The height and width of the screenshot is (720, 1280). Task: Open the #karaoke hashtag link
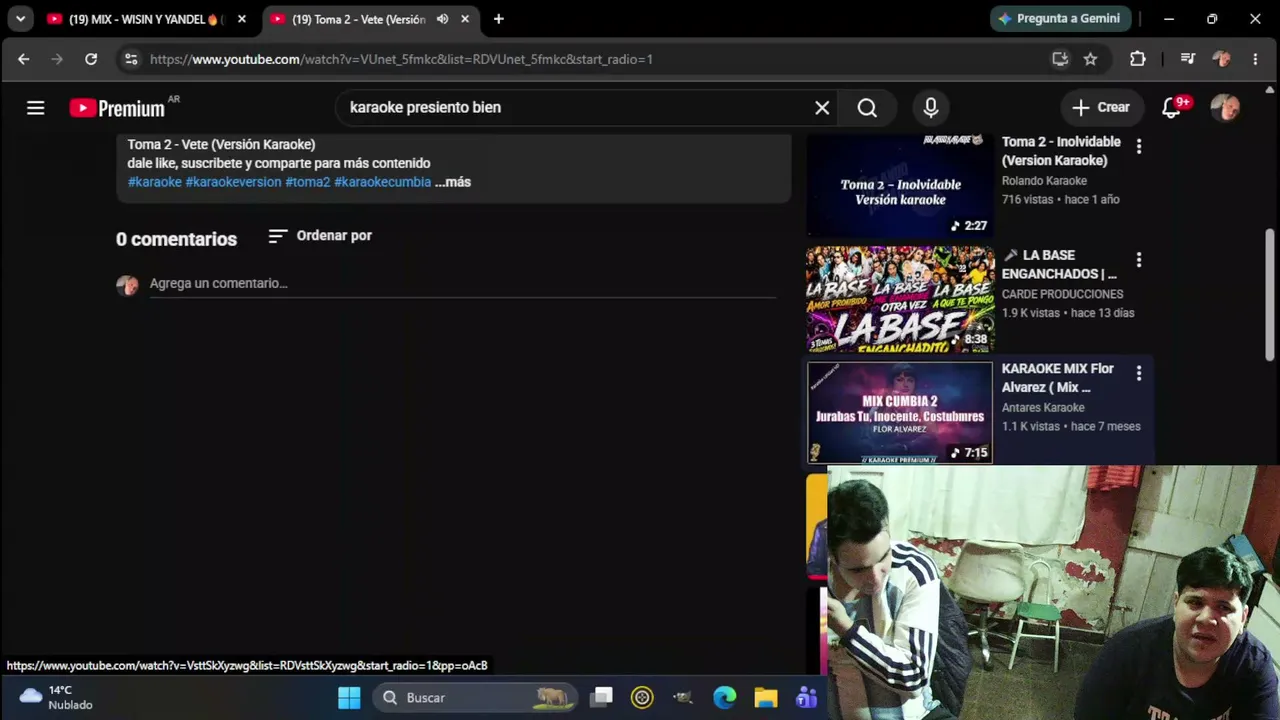[x=155, y=182]
